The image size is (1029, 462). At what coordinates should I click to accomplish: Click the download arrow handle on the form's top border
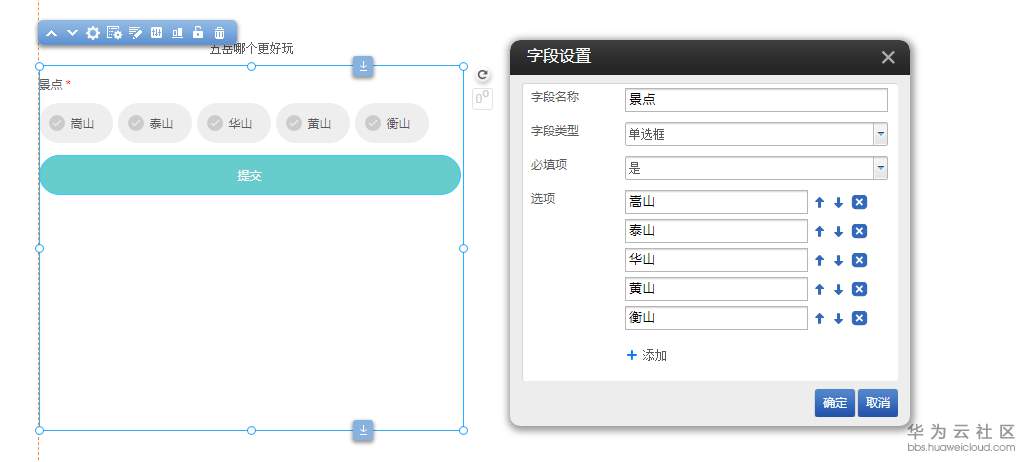pyautogui.click(x=363, y=66)
